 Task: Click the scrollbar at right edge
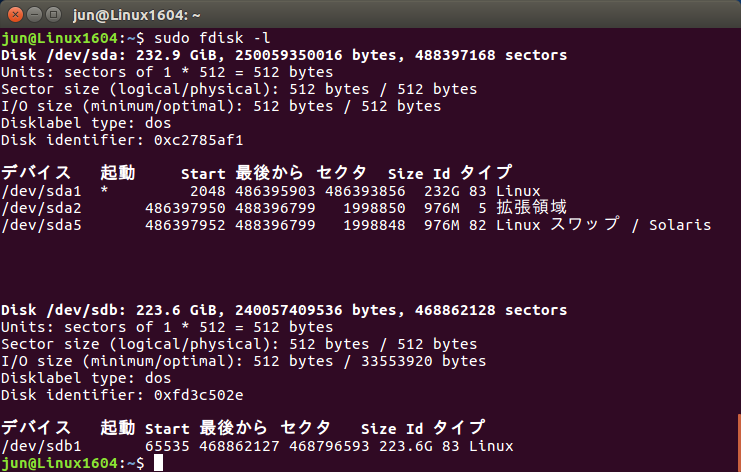tap(739, 443)
